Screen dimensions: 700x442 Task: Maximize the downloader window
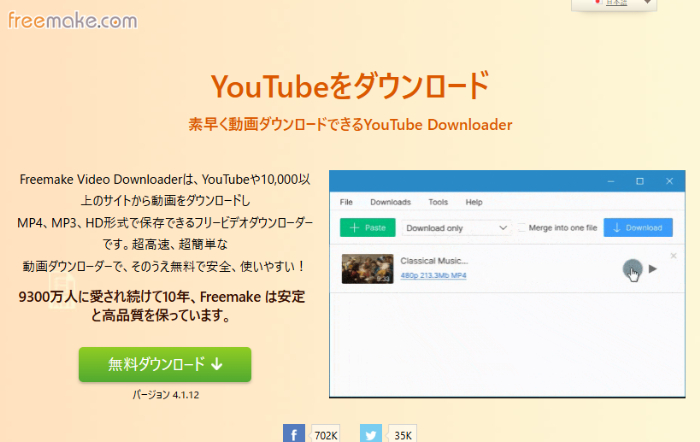coord(640,181)
